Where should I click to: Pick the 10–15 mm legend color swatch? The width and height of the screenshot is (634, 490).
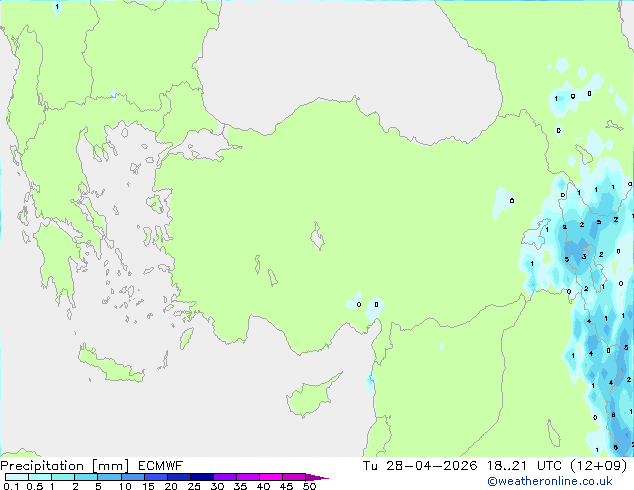tap(132, 477)
